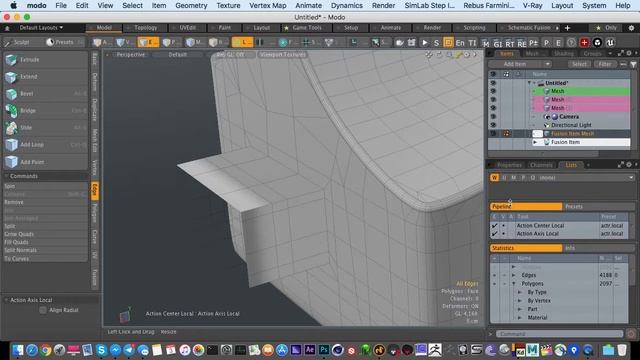The height and width of the screenshot is (360, 640).
Task: Click the Unity logo toolbar icon
Action: tap(597, 42)
